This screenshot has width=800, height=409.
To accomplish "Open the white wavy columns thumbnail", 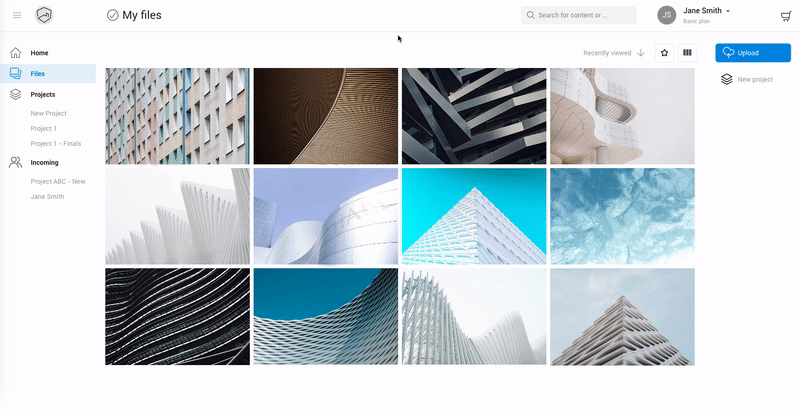I will click(474, 317).
